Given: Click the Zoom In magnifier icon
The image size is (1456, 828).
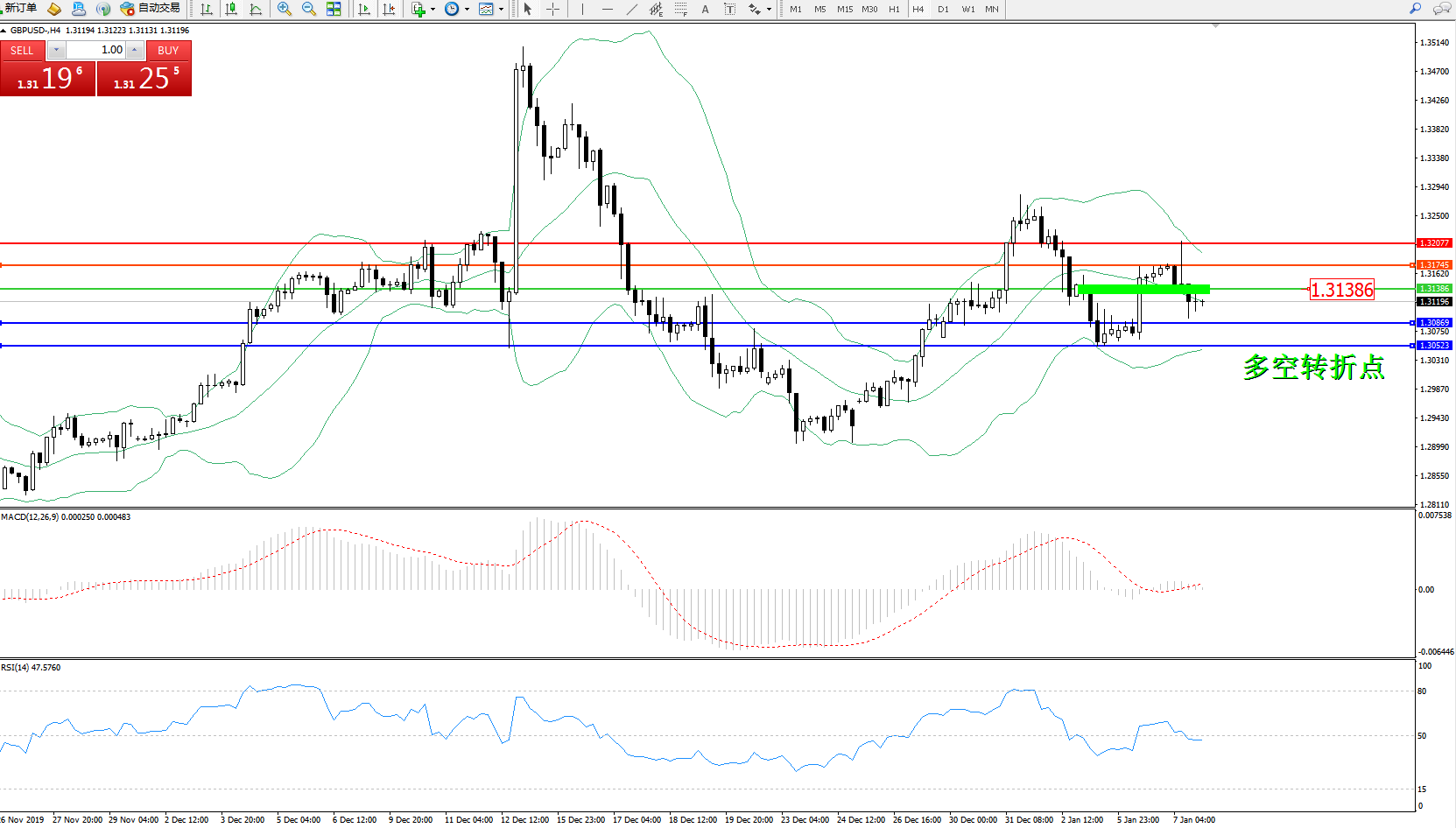Looking at the screenshot, I should [x=285, y=9].
